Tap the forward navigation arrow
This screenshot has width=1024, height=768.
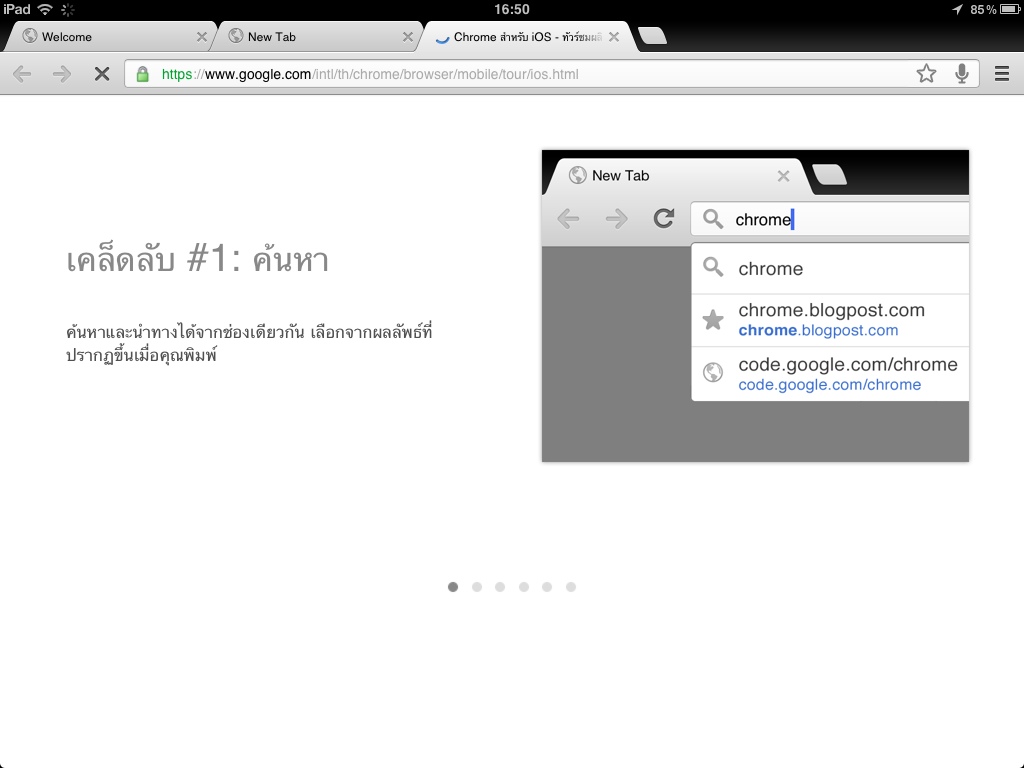(62, 74)
